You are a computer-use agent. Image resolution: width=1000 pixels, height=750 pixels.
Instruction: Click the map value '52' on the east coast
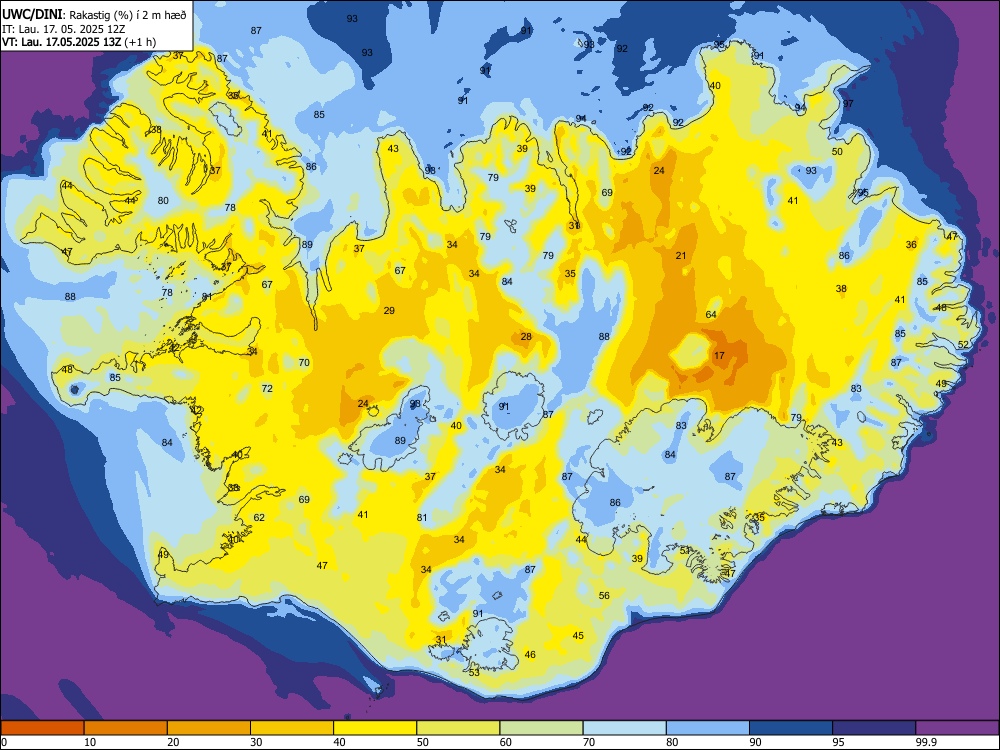pos(963,344)
